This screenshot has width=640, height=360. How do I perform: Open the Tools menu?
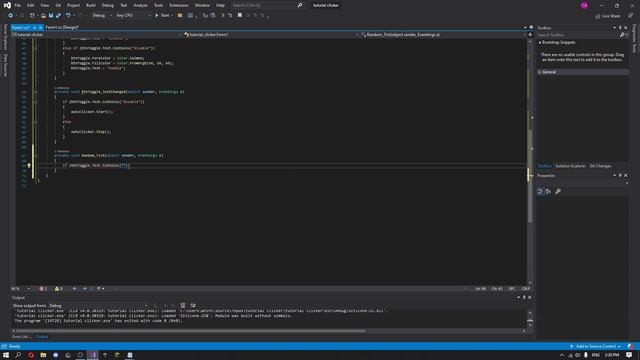click(x=158, y=5)
